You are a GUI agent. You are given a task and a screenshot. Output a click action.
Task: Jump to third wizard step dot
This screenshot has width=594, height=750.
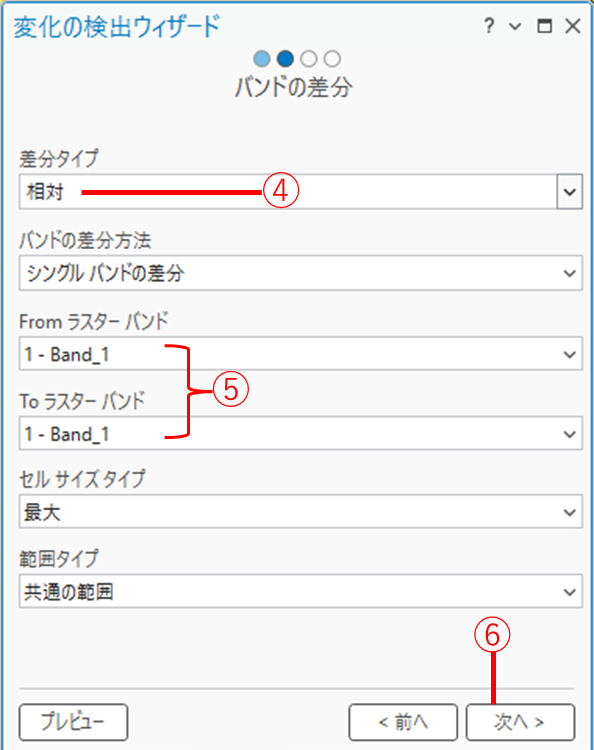308,59
